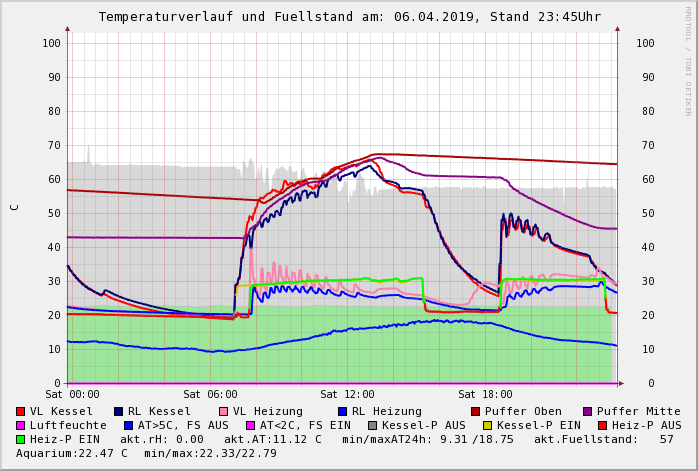Click the dark blue RL Kessel swatch
This screenshot has width=698, height=471.
pos(119,411)
